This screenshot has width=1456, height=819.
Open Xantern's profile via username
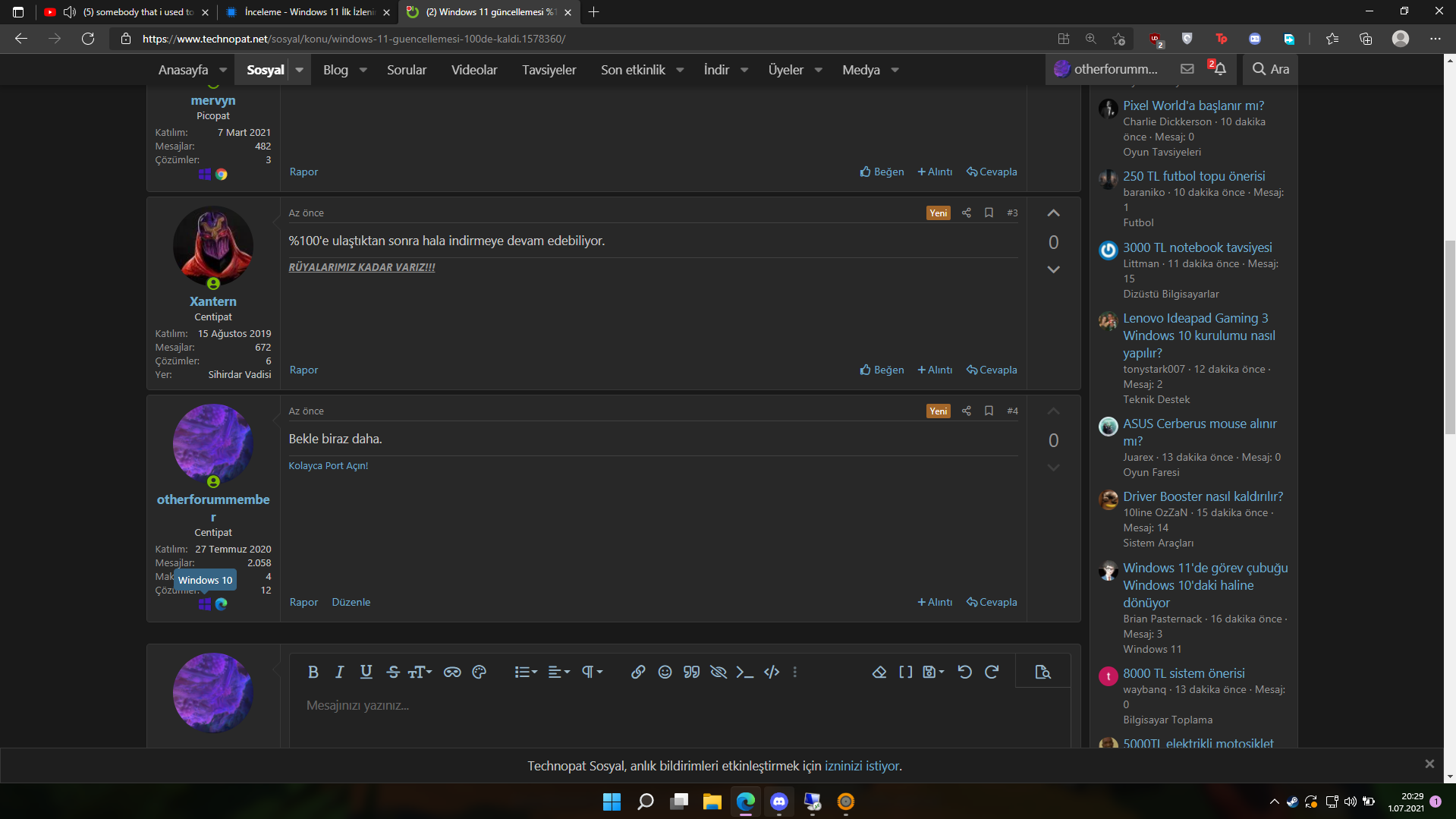(x=213, y=301)
